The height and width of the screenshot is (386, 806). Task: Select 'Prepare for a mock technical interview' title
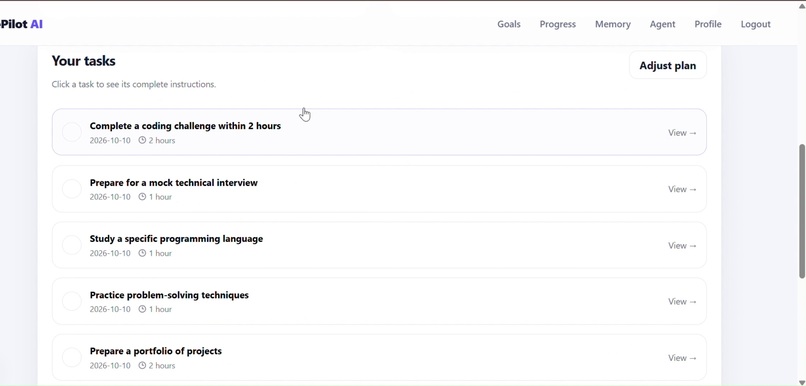click(x=173, y=182)
